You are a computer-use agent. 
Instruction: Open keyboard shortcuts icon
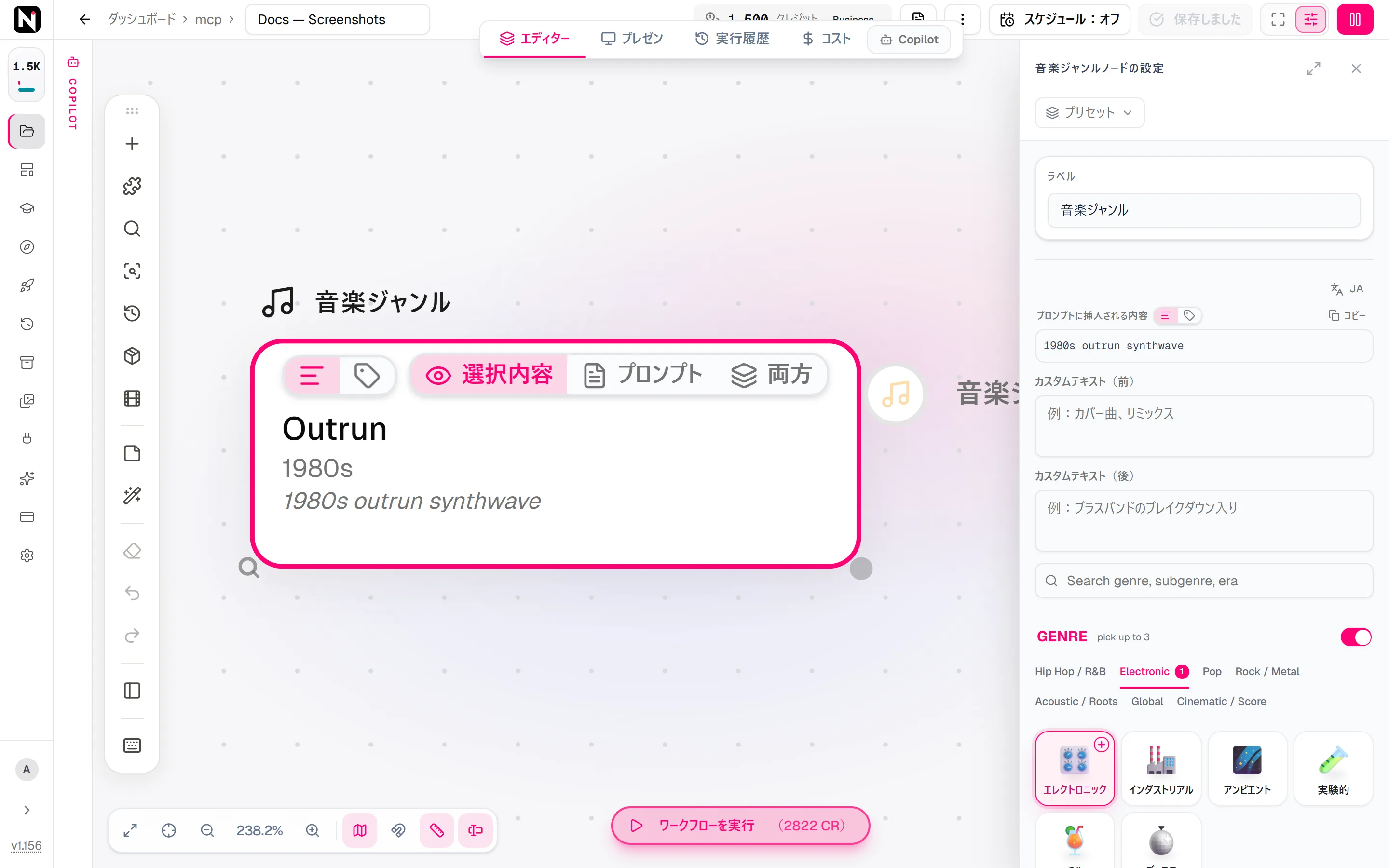[132, 746]
